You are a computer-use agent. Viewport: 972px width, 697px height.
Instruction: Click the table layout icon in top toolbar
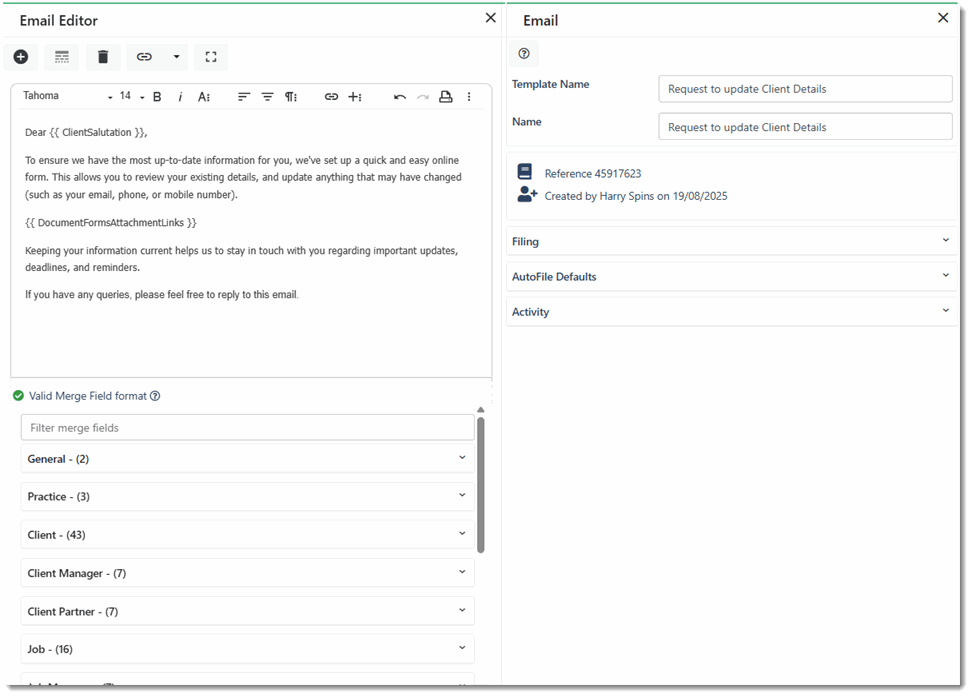click(61, 57)
